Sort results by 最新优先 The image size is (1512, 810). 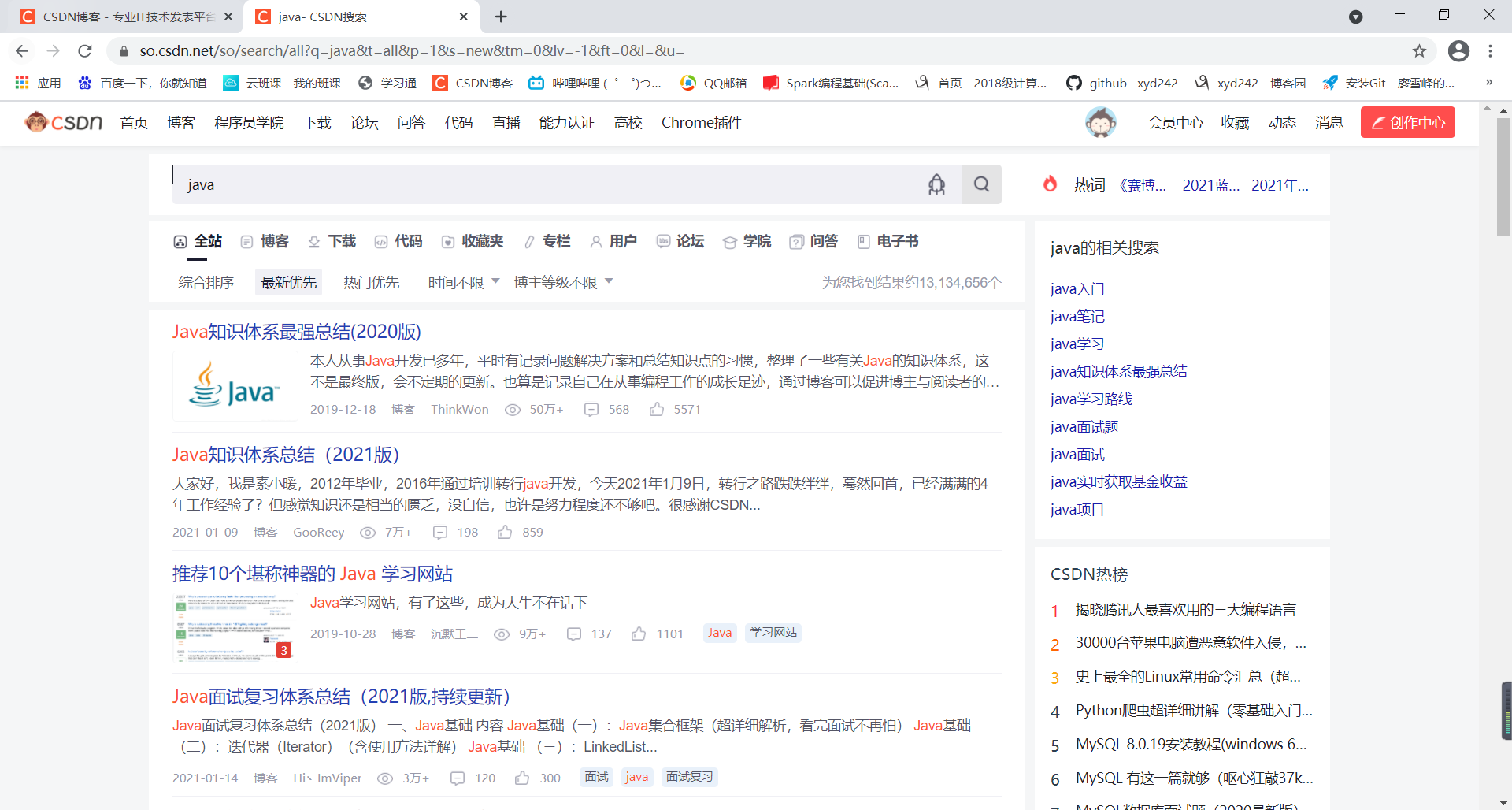click(x=289, y=282)
